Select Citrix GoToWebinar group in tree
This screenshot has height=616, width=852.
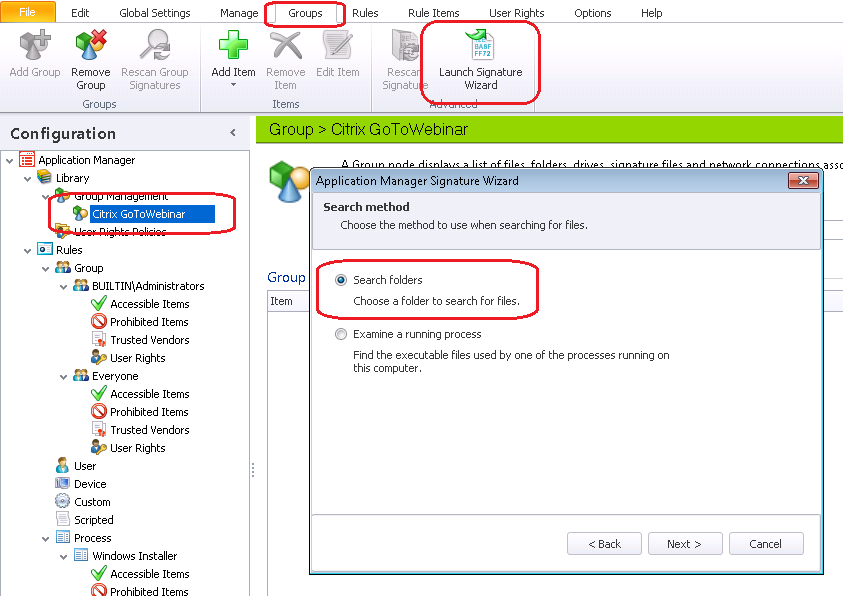[137, 214]
